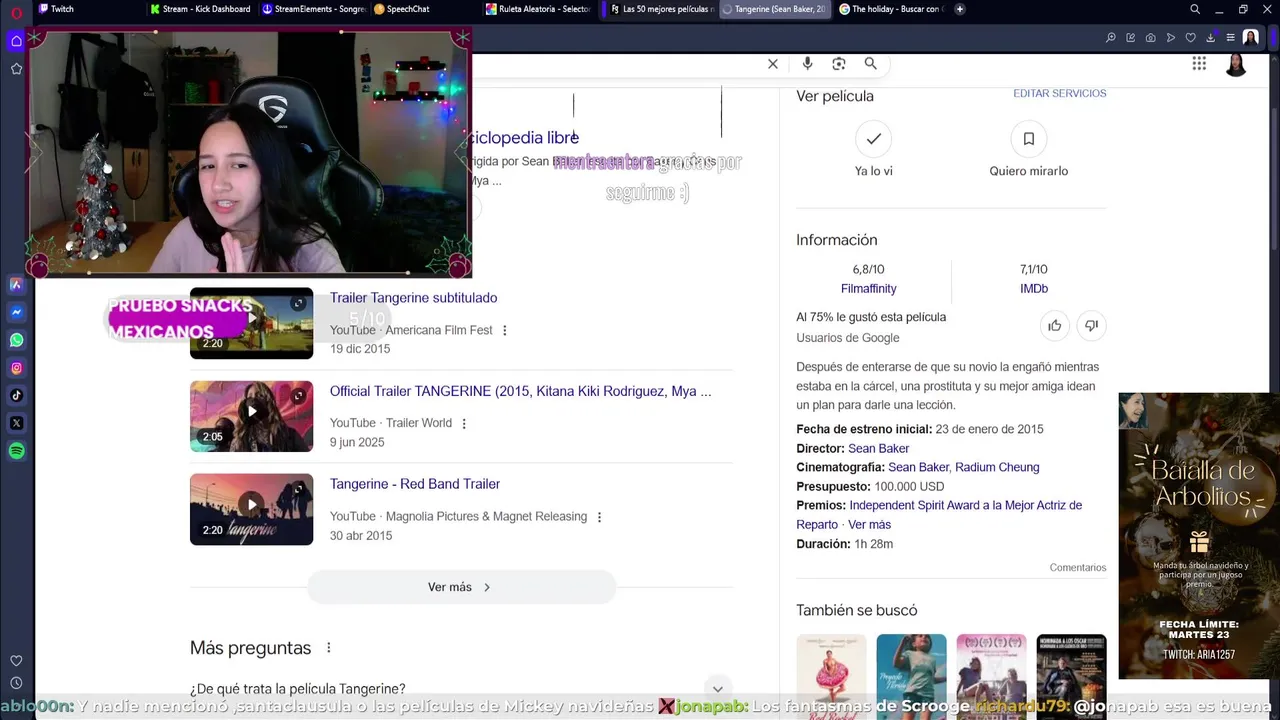Click 'Comentarios' feedback link
1280x720 pixels.
(1077, 567)
